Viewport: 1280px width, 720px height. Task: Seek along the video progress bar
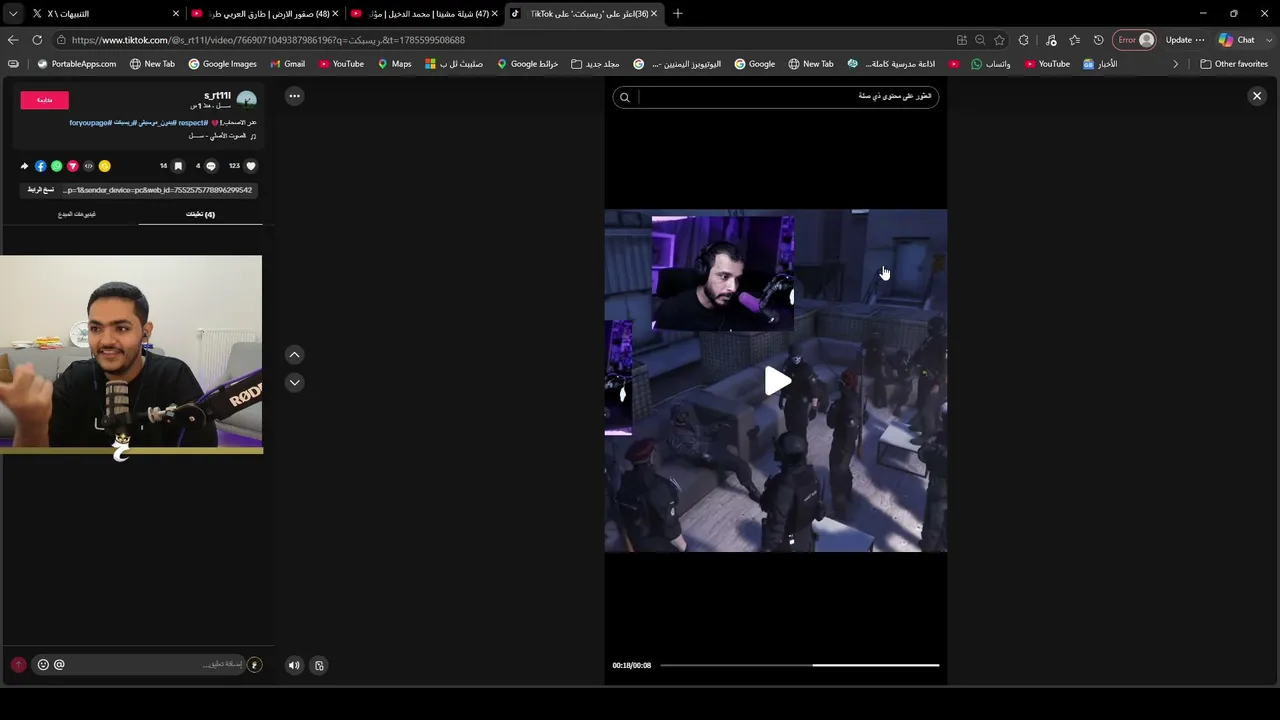799,665
